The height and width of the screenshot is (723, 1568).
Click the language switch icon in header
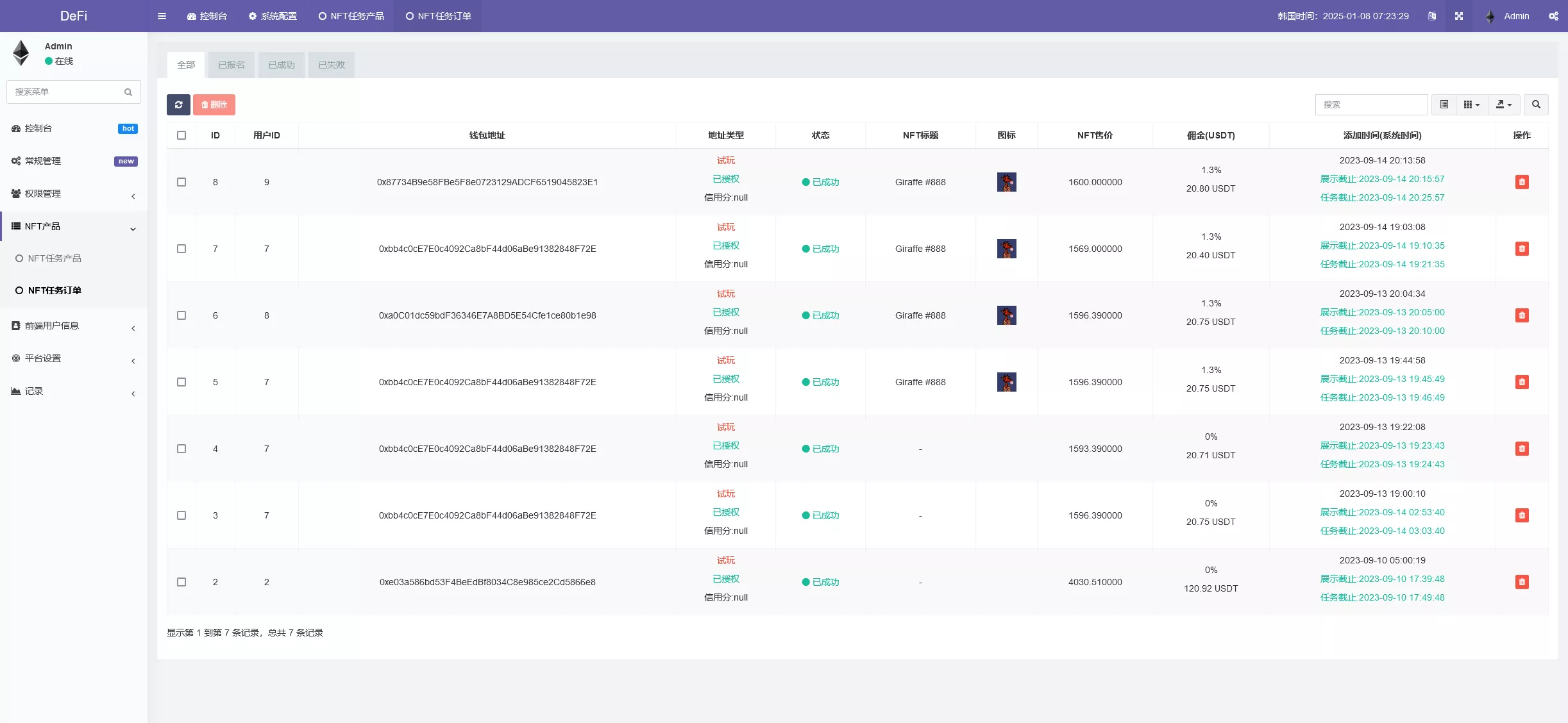(1432, 16)
